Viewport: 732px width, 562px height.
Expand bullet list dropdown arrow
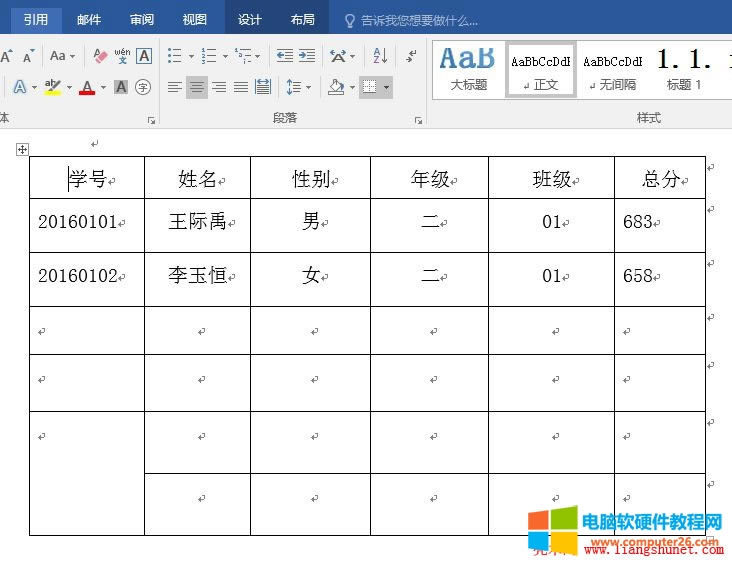[x=191, y=56]
